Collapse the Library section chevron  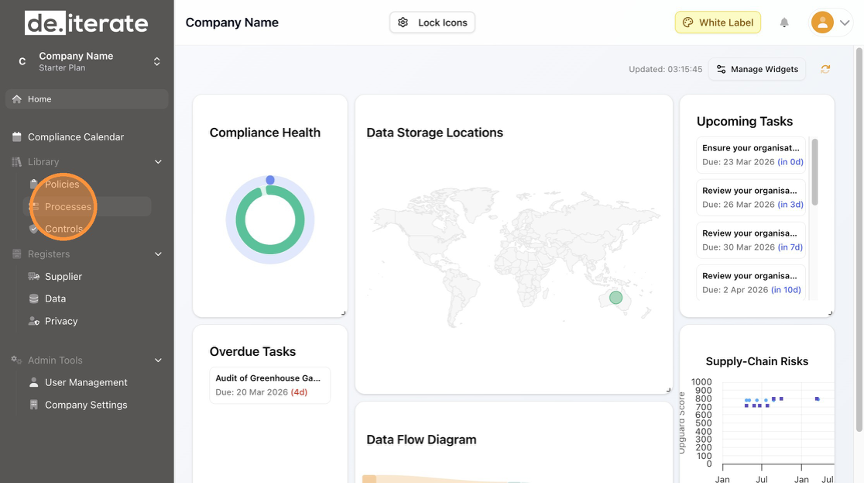[x=158, y=162]
